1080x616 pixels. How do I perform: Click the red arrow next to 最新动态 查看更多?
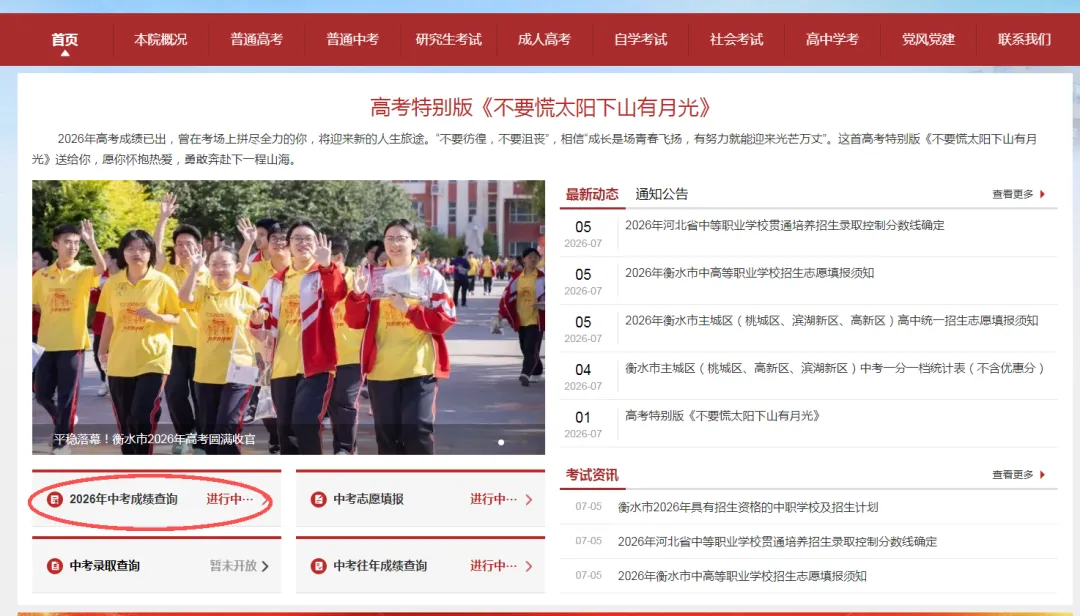[x=1042, y=194]
